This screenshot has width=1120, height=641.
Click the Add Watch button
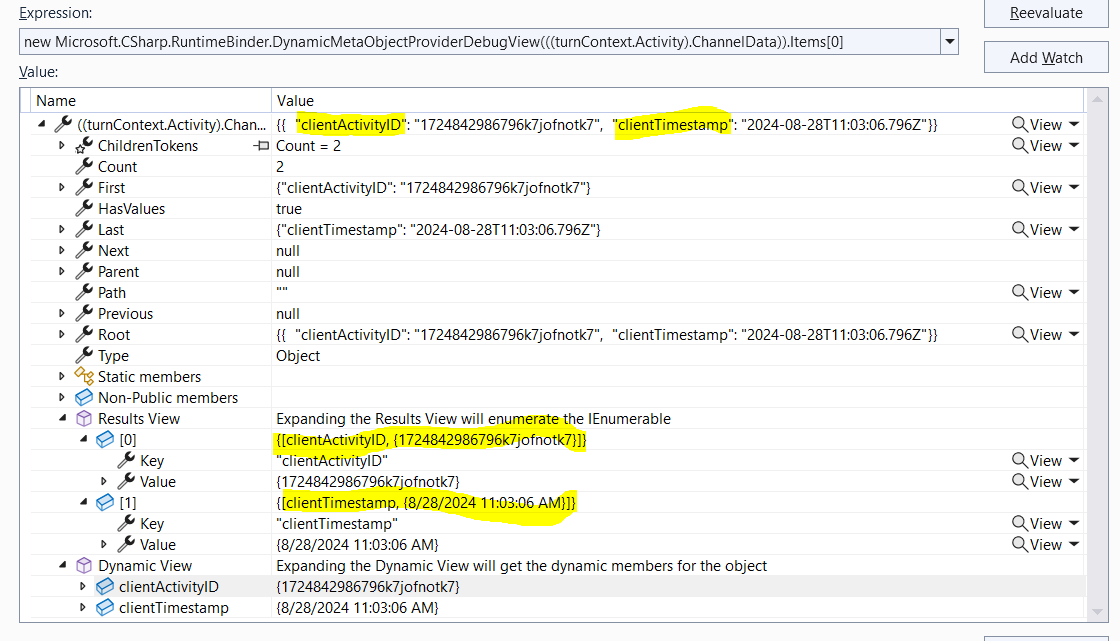click(1046, 57)
